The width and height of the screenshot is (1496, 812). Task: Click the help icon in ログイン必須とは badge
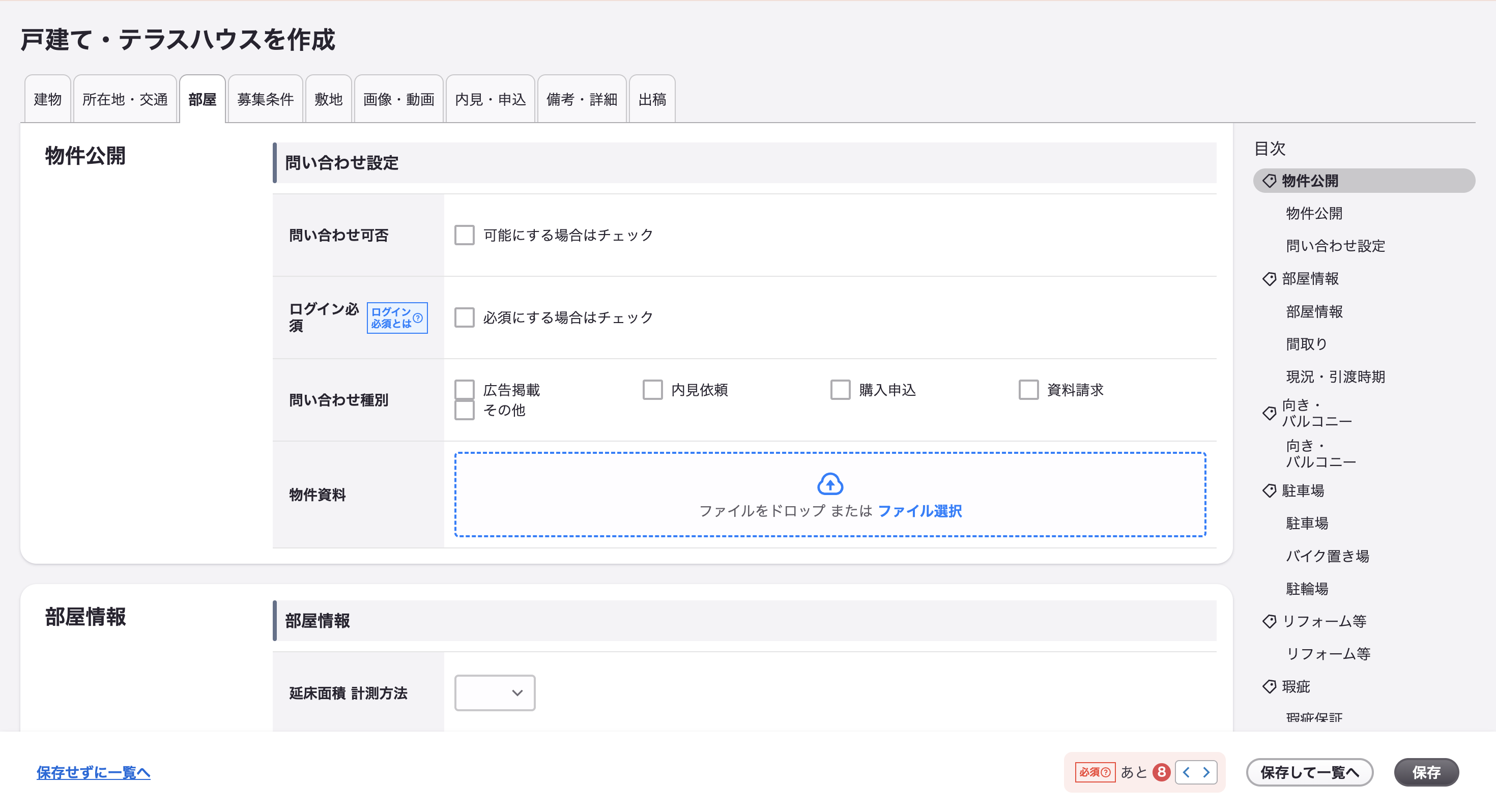[x=418, y=317]
